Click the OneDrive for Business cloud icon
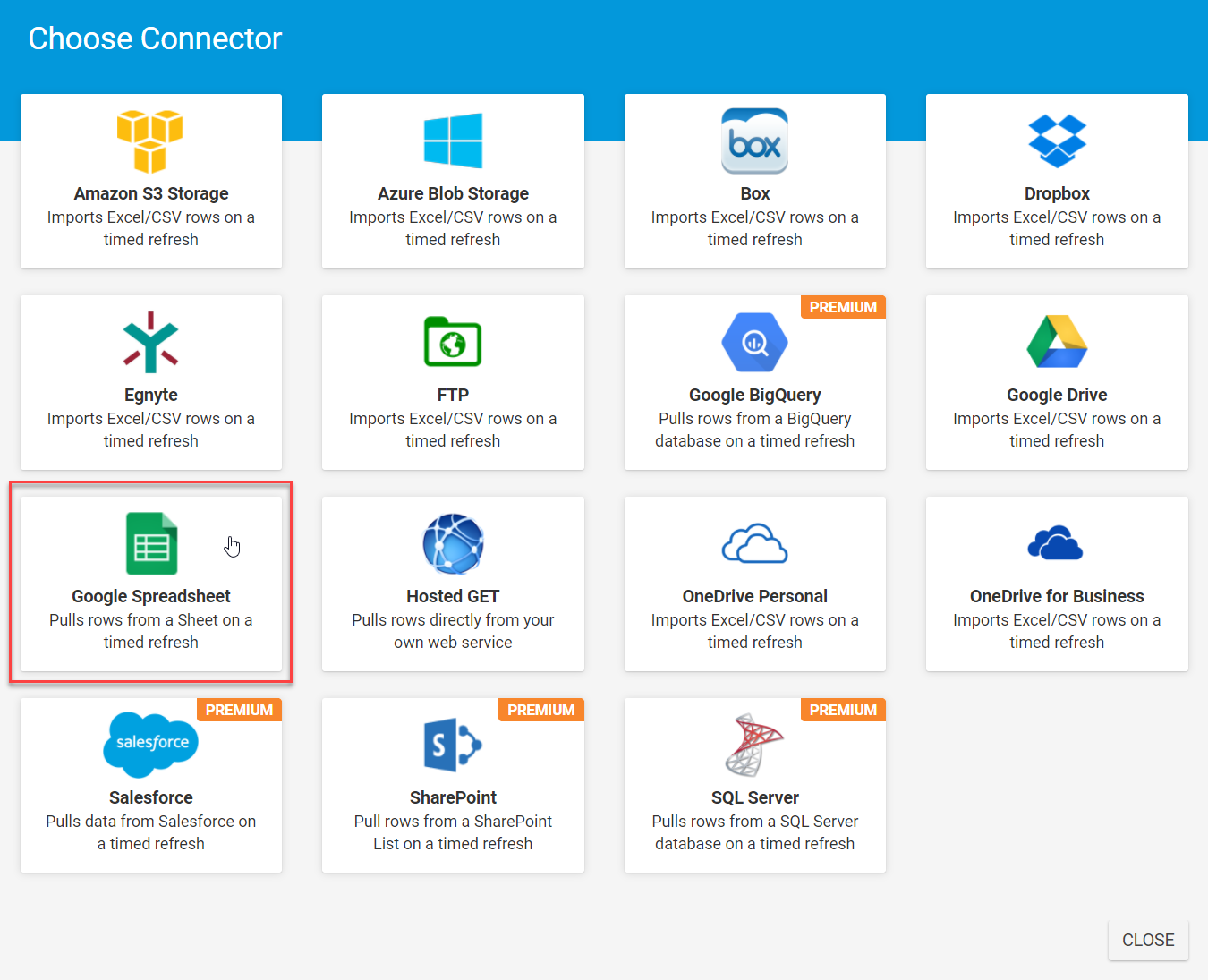 (1056, 543)
